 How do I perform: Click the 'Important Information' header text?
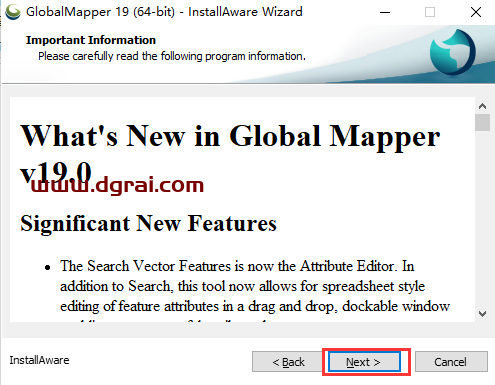coord(91,40)
